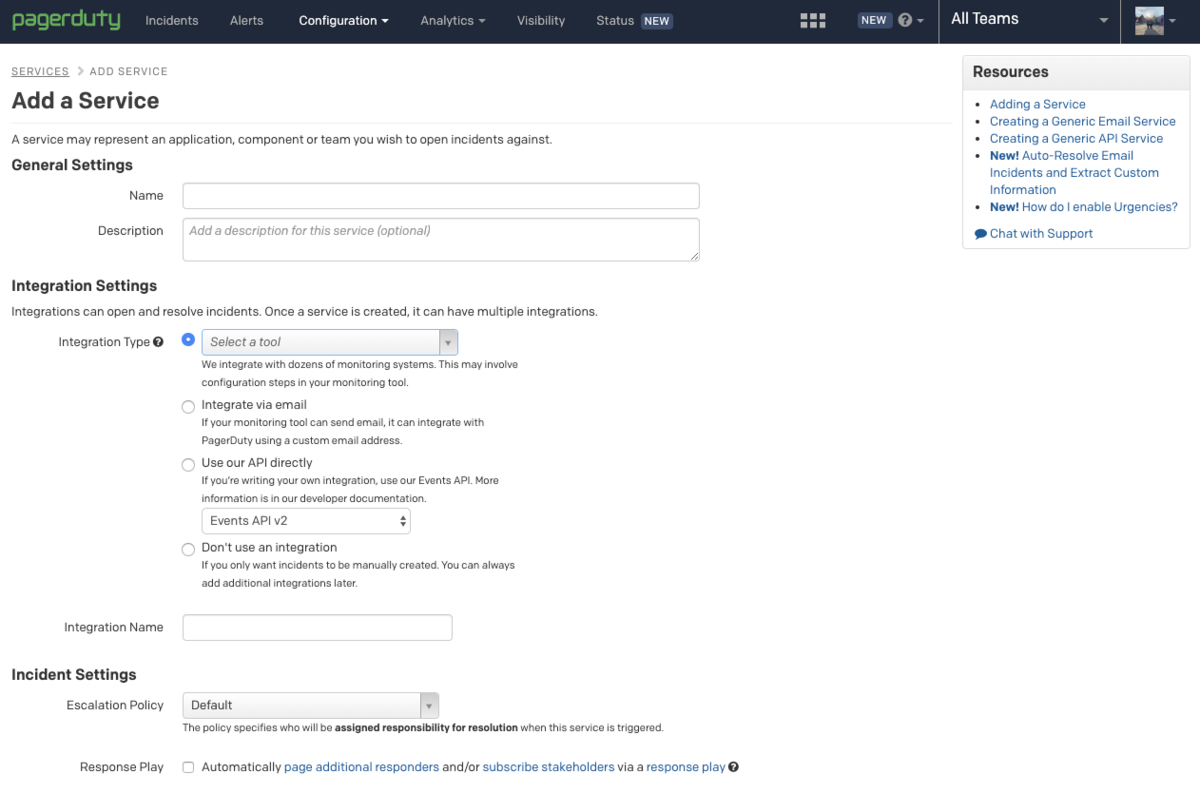
Task: Click the response play help icon
Action: (x=734, y=767)
